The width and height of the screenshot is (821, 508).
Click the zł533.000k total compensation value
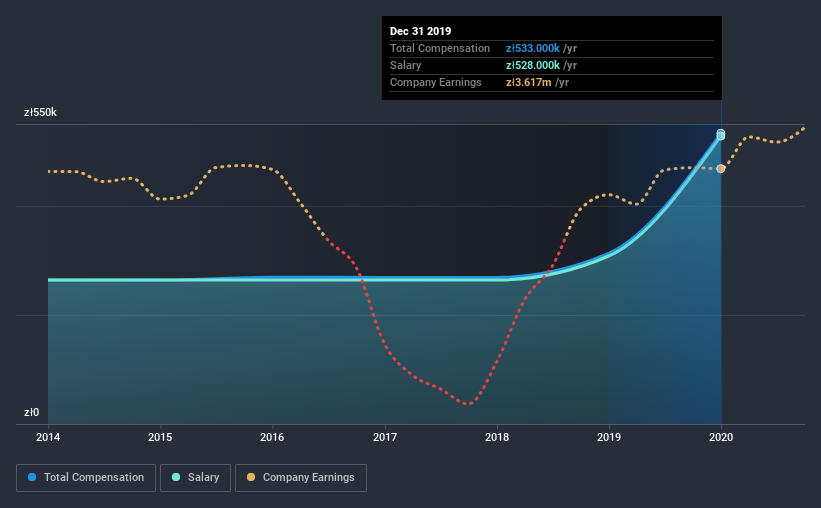coord(532,48)
